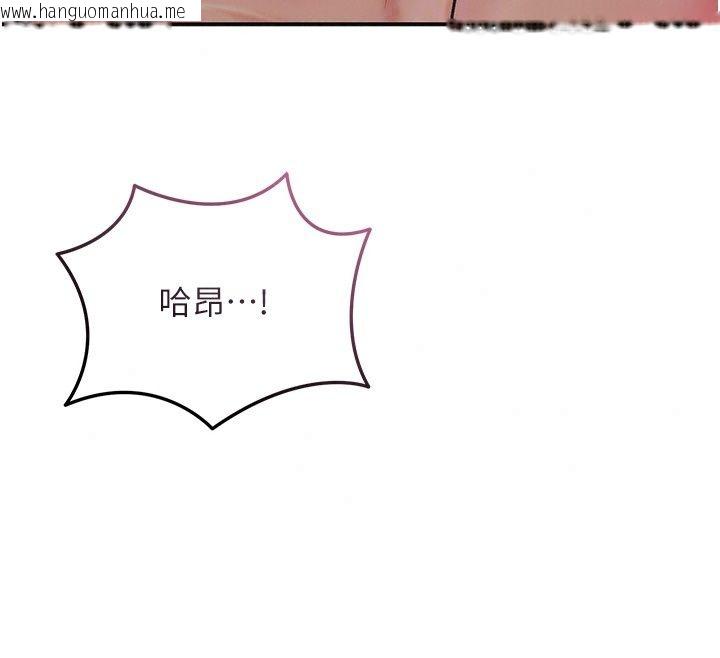The image size is (720, 658).
Task: Select the 昂 character in the bubble
Action: (x=208, y=302)
